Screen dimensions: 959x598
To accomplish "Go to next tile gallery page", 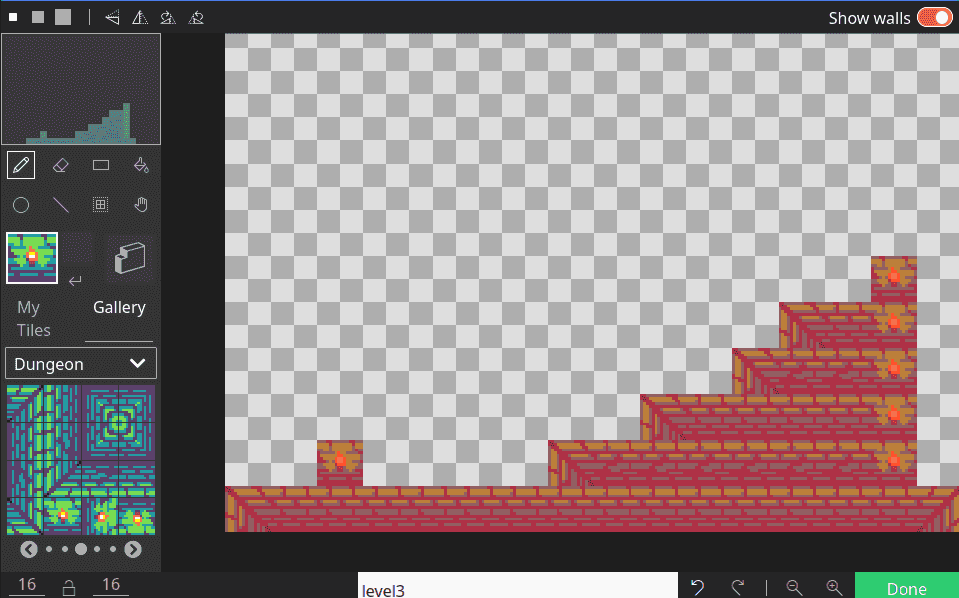I will click(133, 549).
